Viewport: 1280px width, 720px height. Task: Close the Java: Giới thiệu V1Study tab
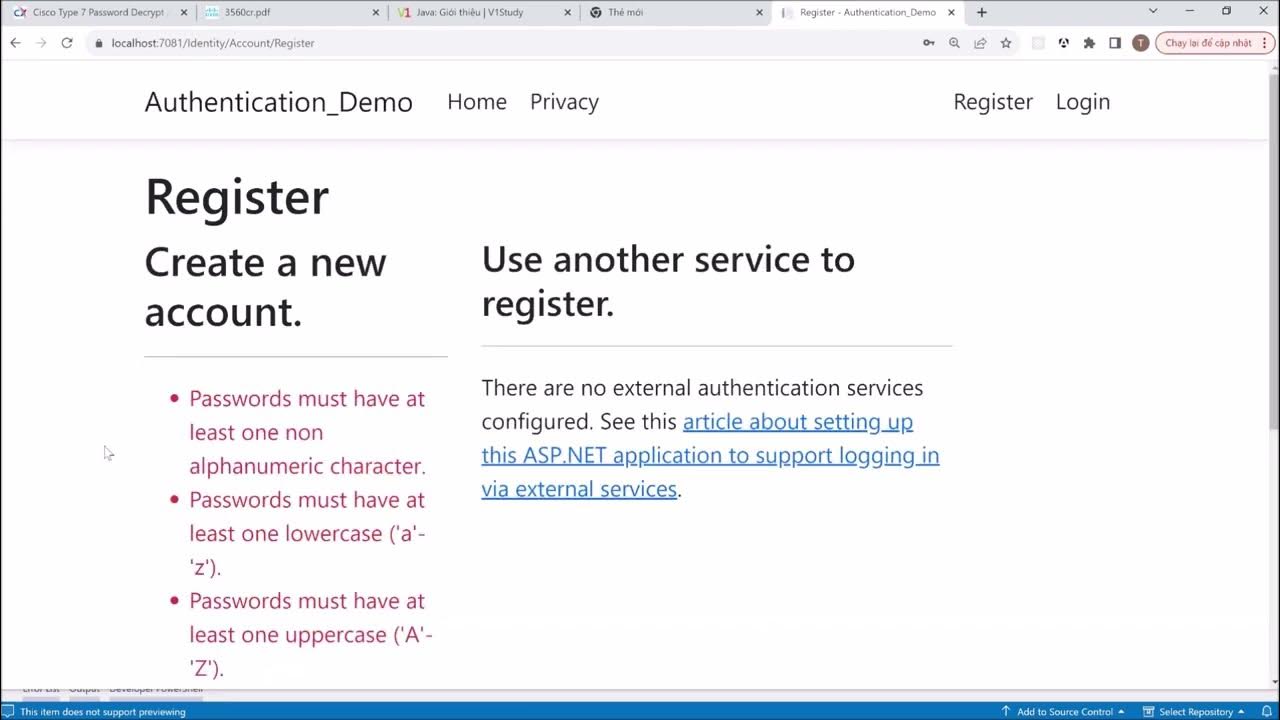pos(568,12)
